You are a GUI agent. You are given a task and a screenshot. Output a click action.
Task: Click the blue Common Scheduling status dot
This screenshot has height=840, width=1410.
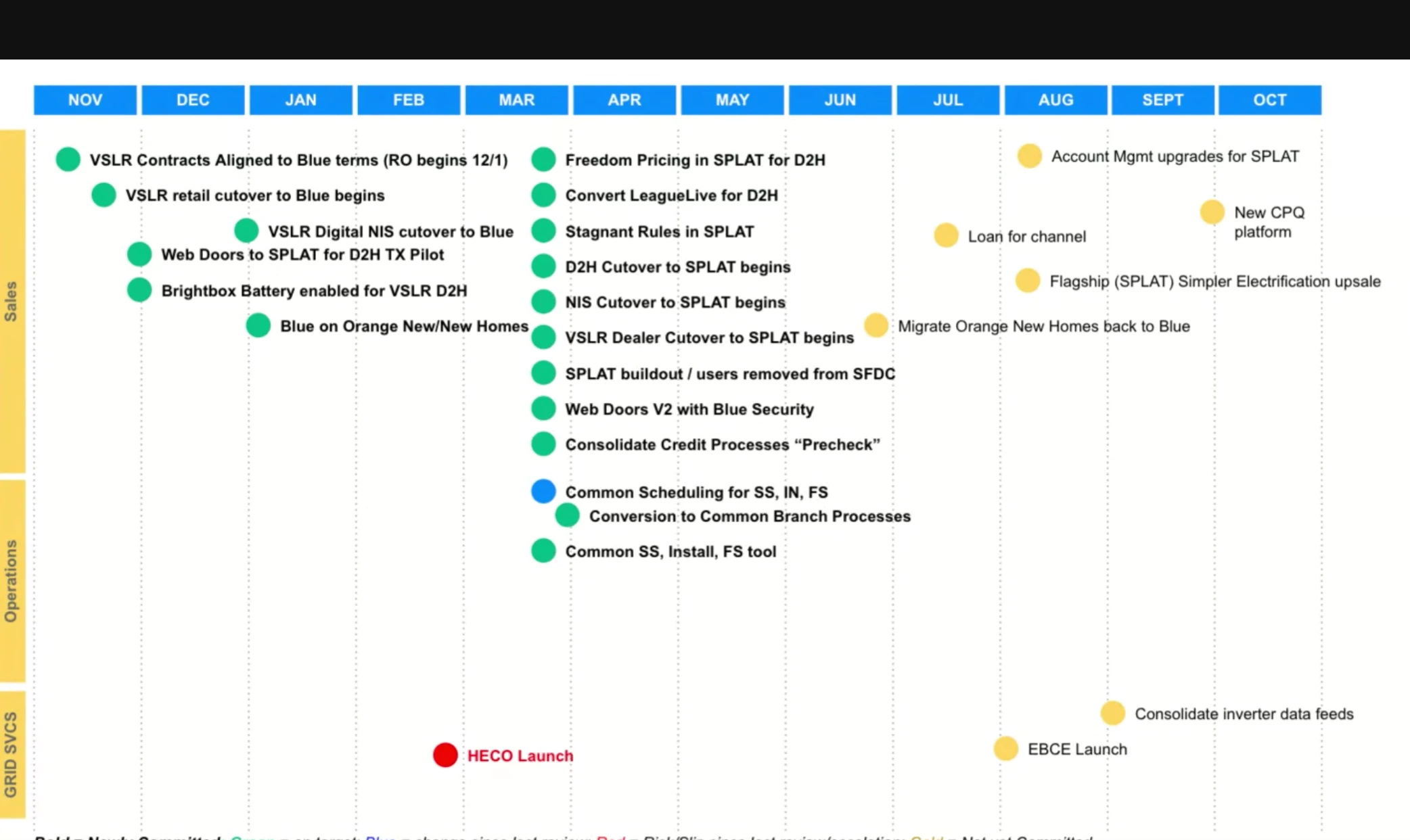[x=543, y=491]
